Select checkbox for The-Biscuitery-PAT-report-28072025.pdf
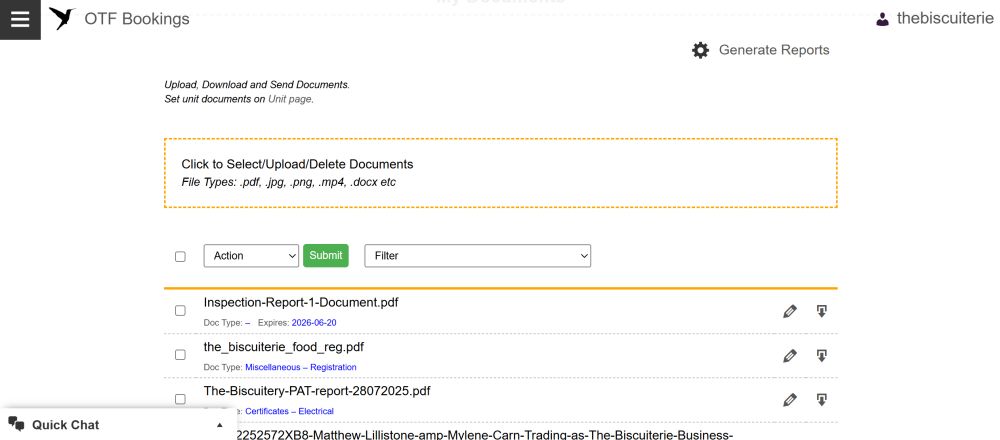Image resolution: width=1000 pixels, height=440 pixels. 180,399
